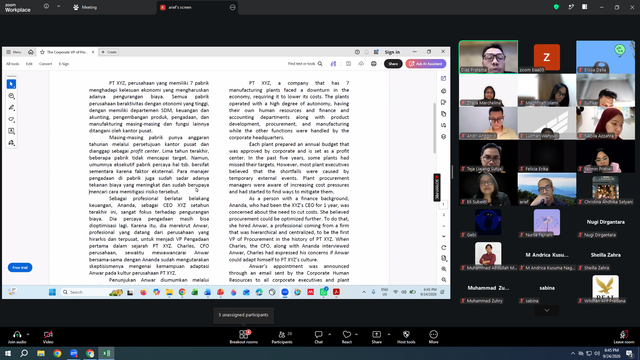Close The Corporate VP document tab
The height and width of the screenshot is (360, 640).
click(93, 52)
